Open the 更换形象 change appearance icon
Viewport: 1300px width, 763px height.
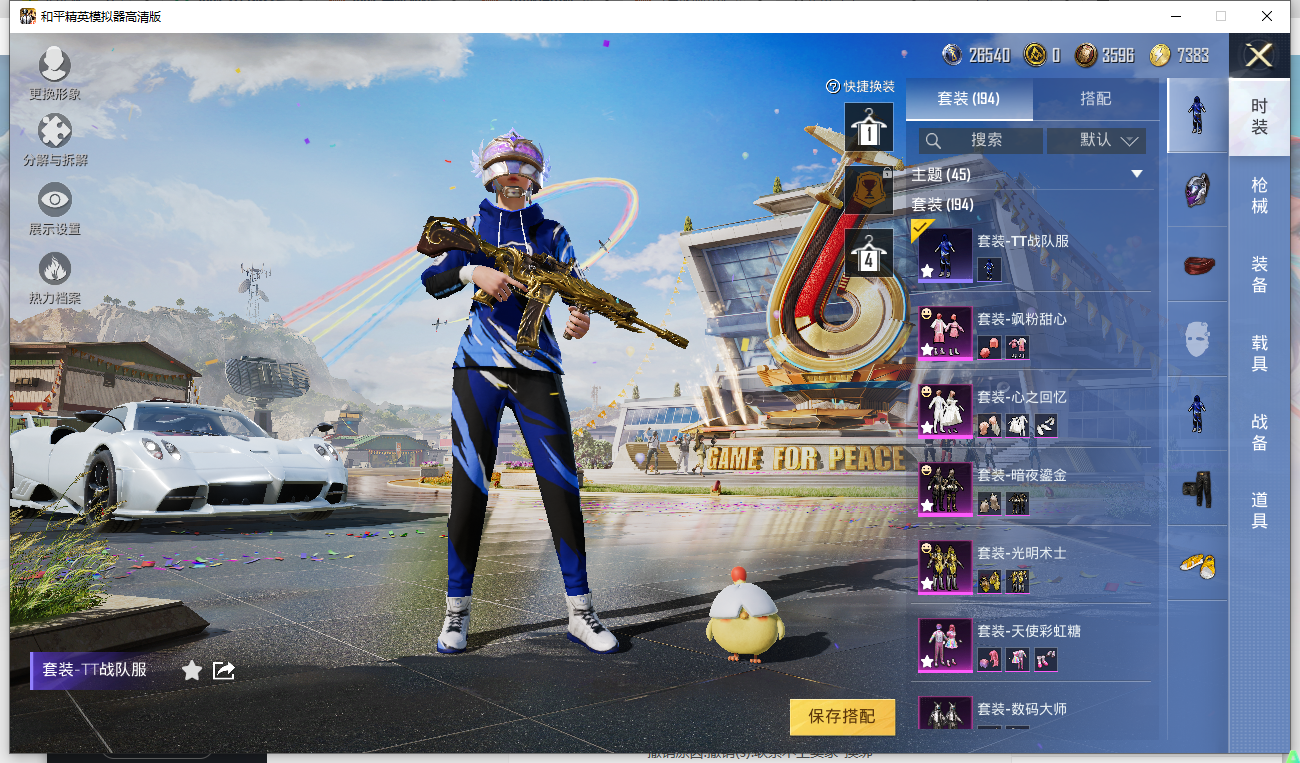point(54,66)
